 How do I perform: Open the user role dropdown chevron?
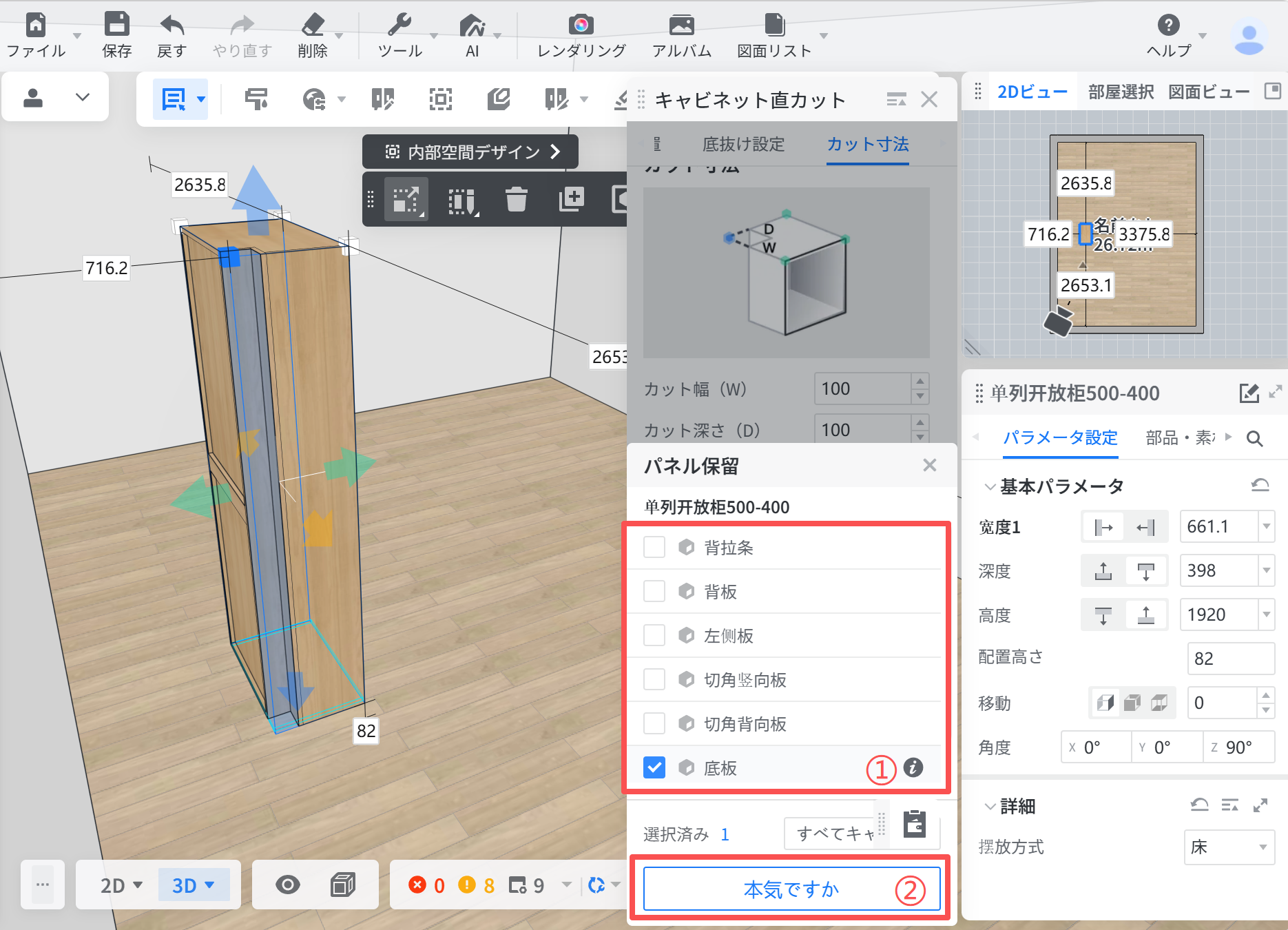coord(83,97)
